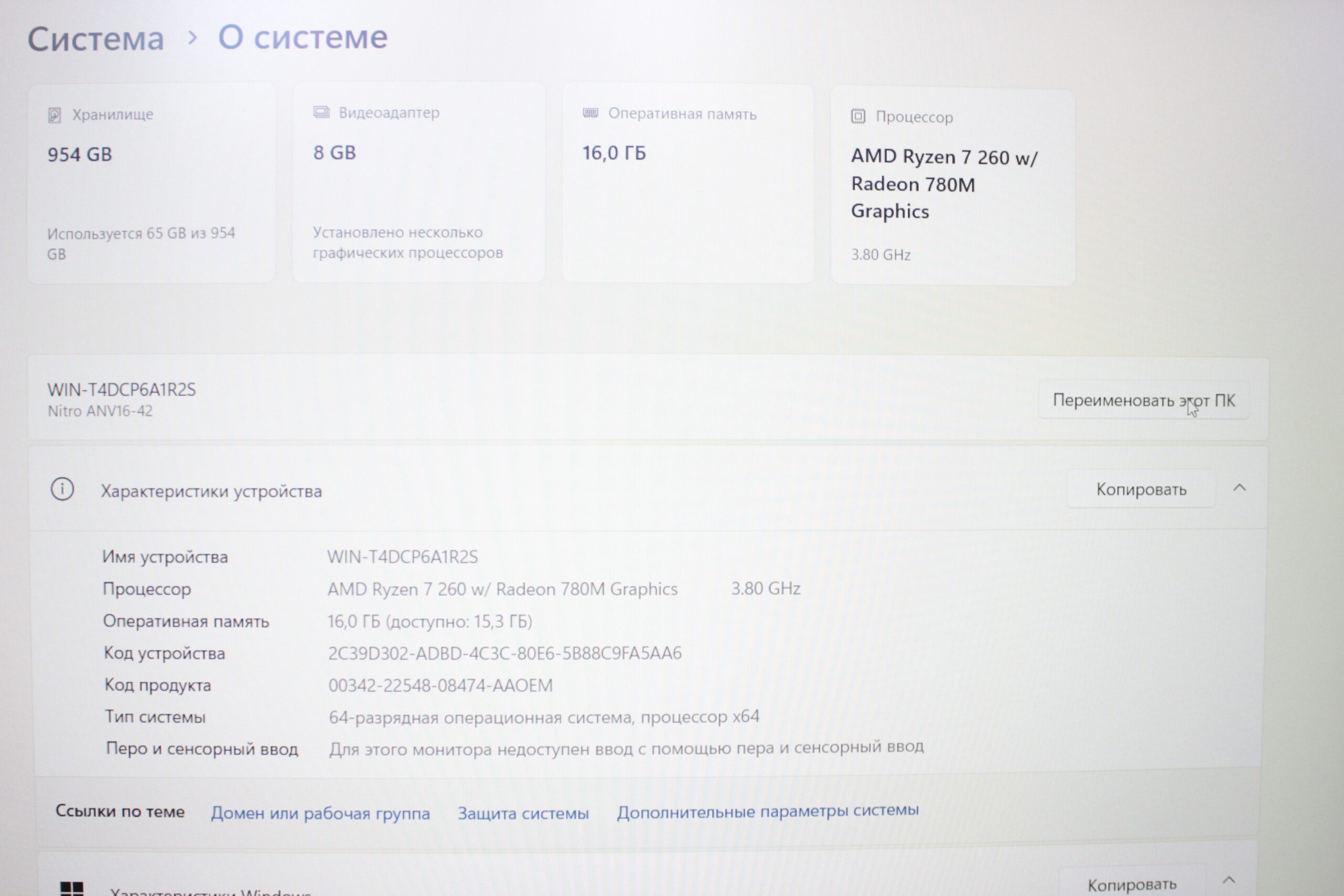The height and width of the screenshot is (896, 1344).
Task: Click the device specifications info icon
Action: click(x=62, y=489)
